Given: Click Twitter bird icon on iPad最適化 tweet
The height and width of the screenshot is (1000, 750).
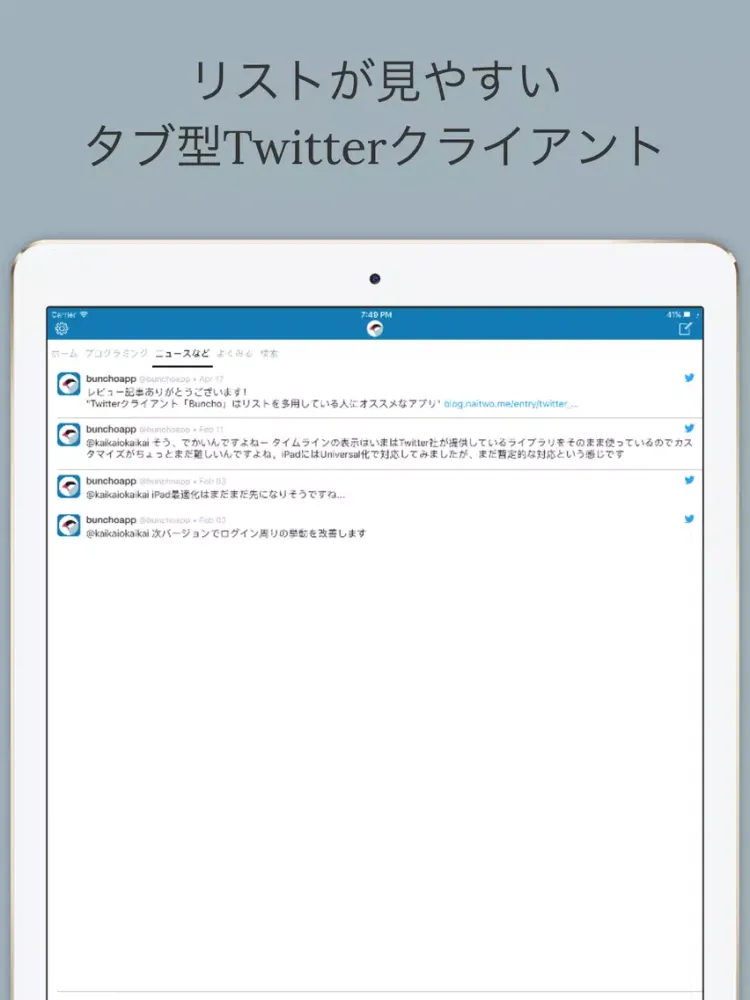Looking at the screenshot, I should pos(689,480).
